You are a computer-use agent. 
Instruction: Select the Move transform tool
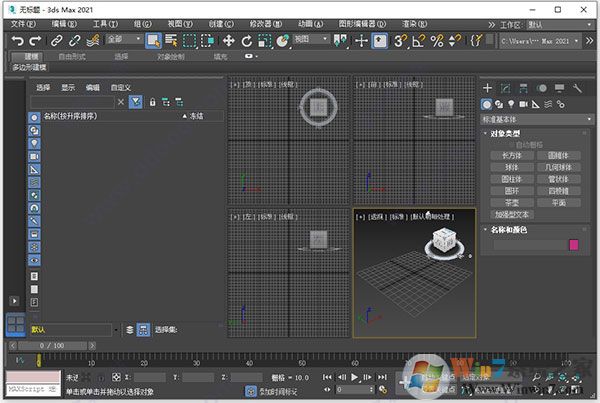229,40
